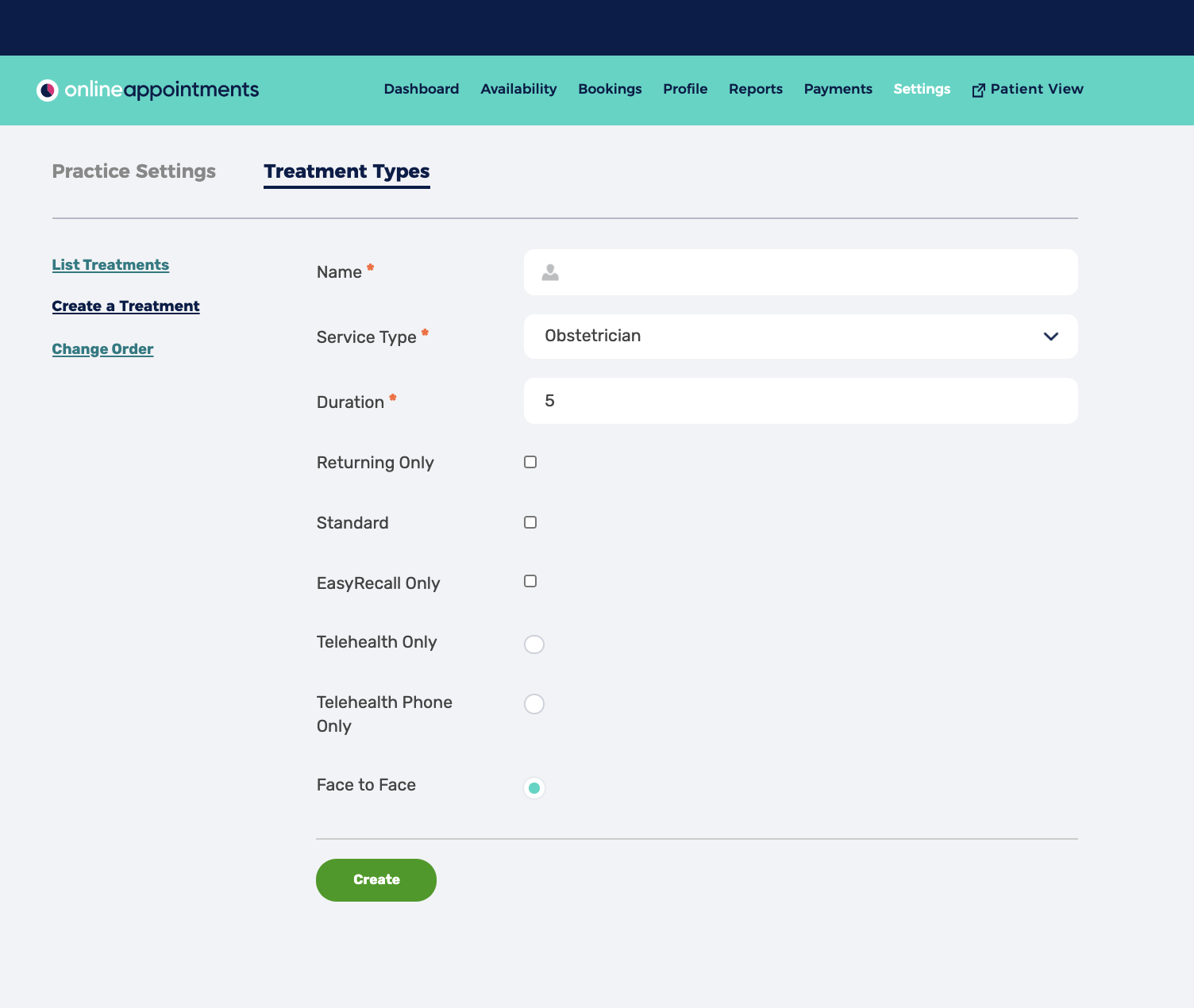Select the Face to Face radio button
Screen dimensions: 1194x1008
(x=534, y=788)
